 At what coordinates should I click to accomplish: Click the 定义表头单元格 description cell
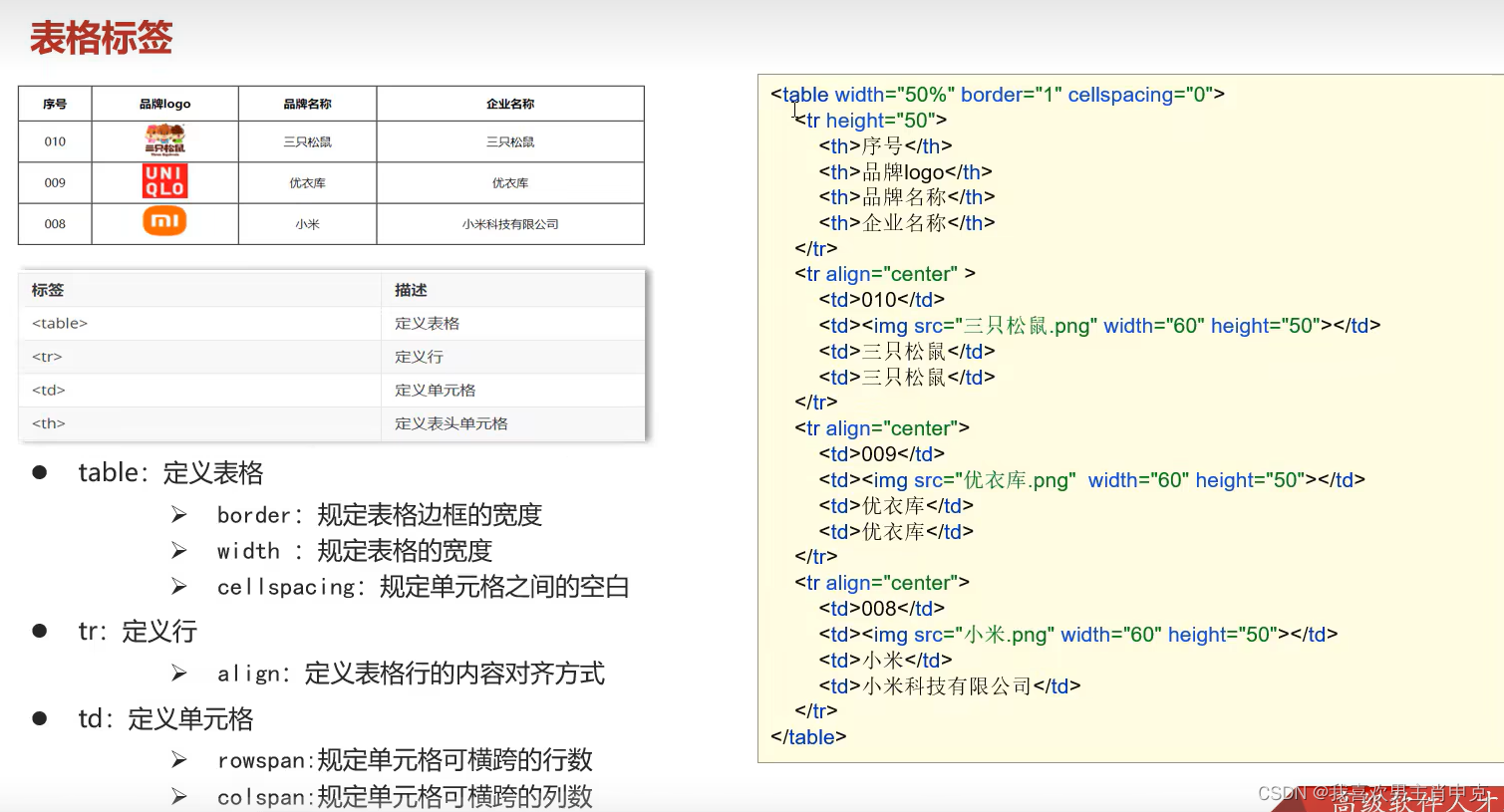coord(513,423)
